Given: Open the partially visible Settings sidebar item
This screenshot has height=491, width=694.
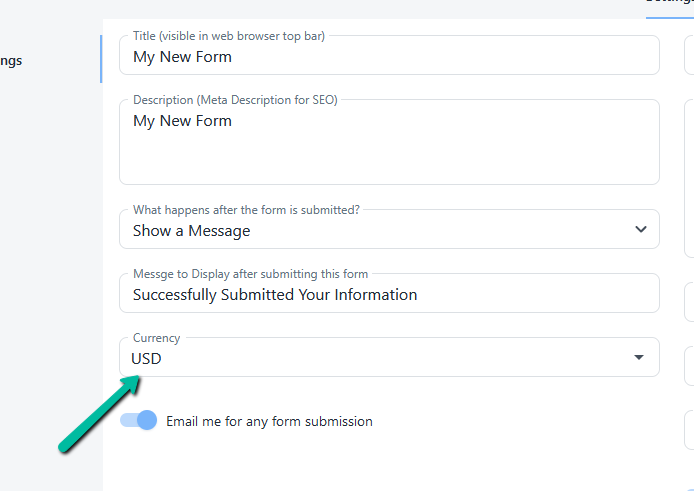Looking at the screenshot, I should (x=10, y=61).
